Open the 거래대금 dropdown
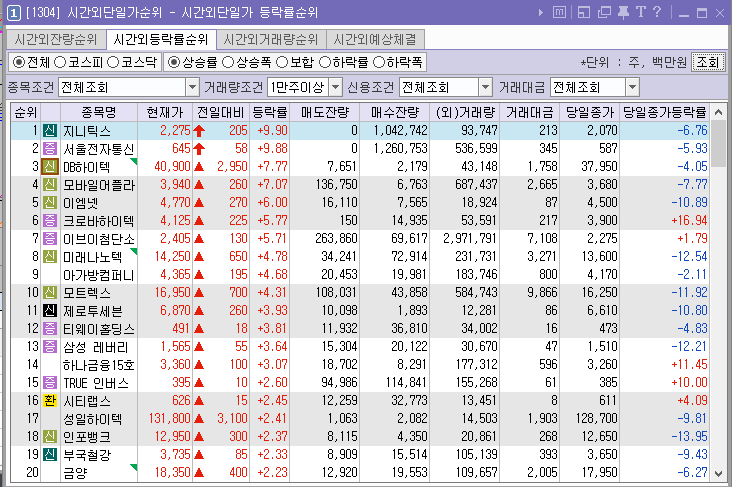Screen dimensions: 732x487 (632, 87)
